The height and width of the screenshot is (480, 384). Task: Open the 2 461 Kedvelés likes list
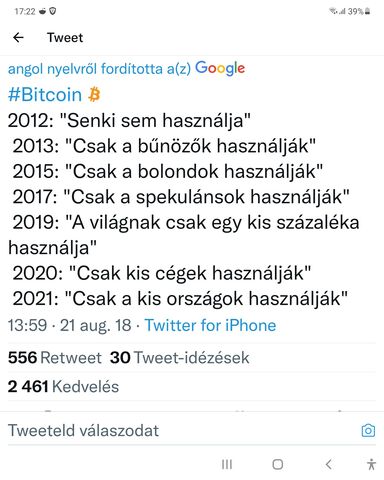tap(63, 387)
